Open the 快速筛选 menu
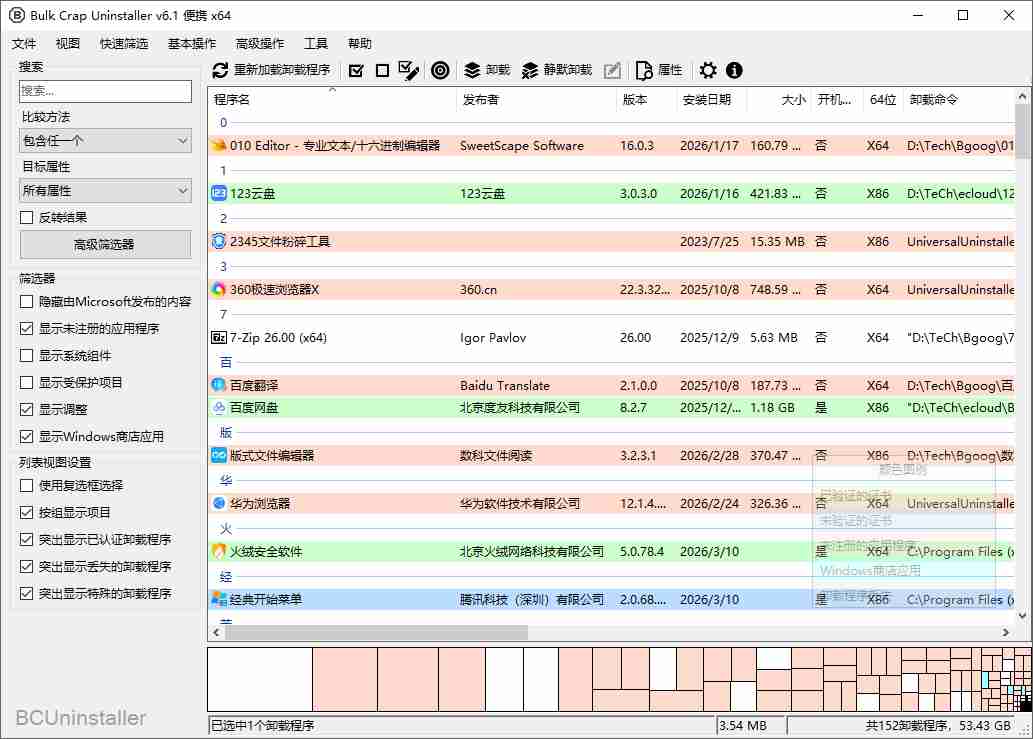The image size is (1033, 739). click(123, 43)
